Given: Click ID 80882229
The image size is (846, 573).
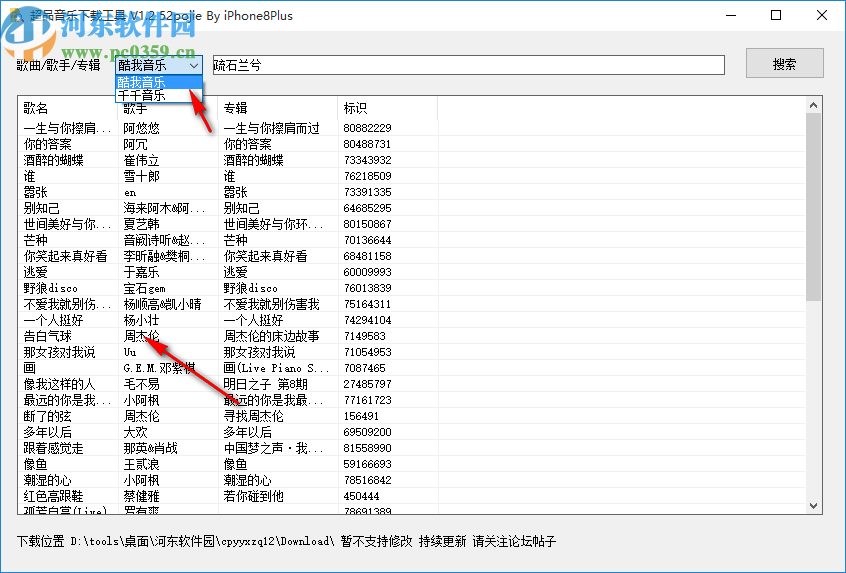Looking at the screenshot, I should [367, 128].
